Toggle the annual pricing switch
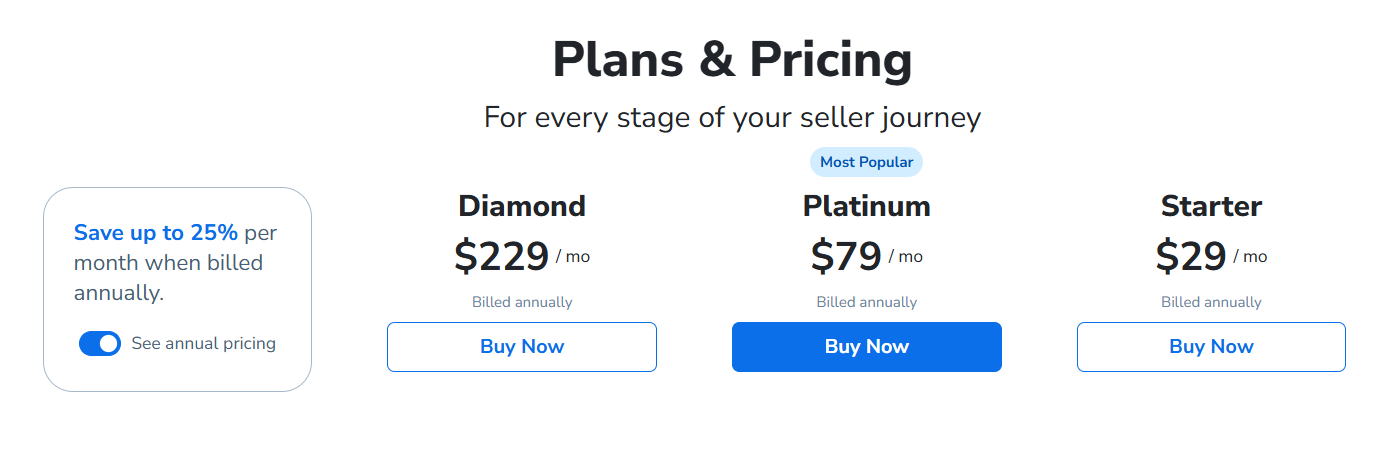Screen dimensions: 1391x455 (100, 344)
